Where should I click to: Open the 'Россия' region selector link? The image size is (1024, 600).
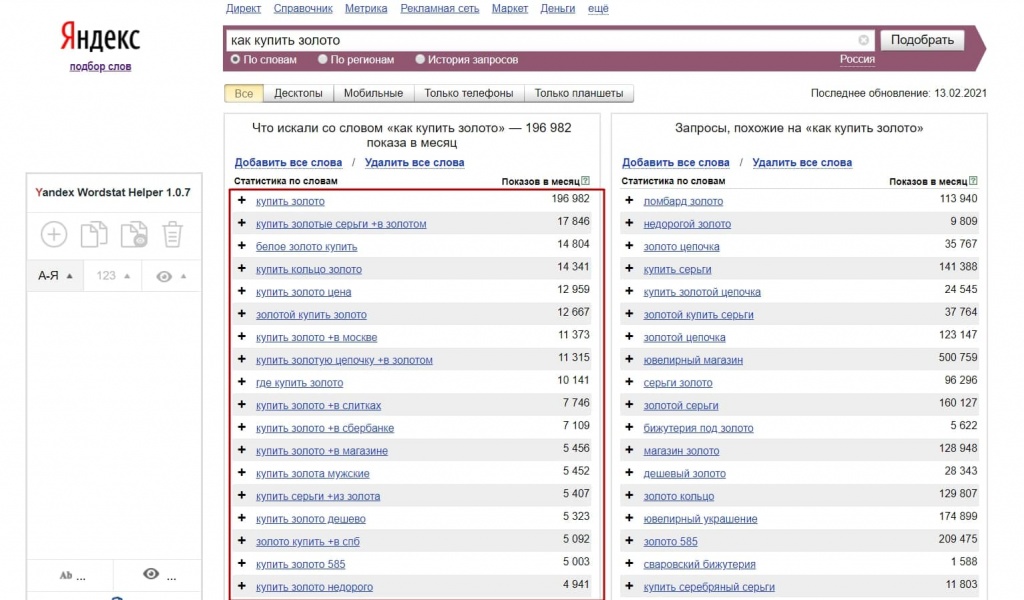pos(857,59)
